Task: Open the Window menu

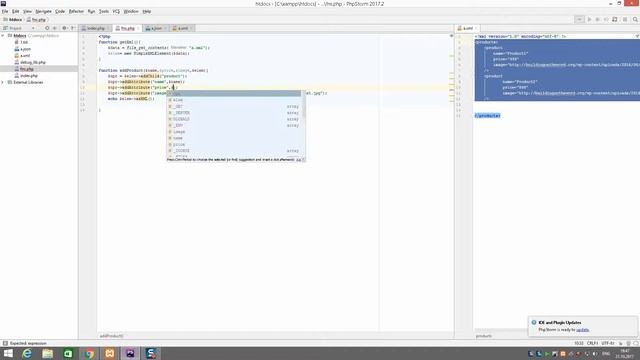Action: [x=131, y=11]
